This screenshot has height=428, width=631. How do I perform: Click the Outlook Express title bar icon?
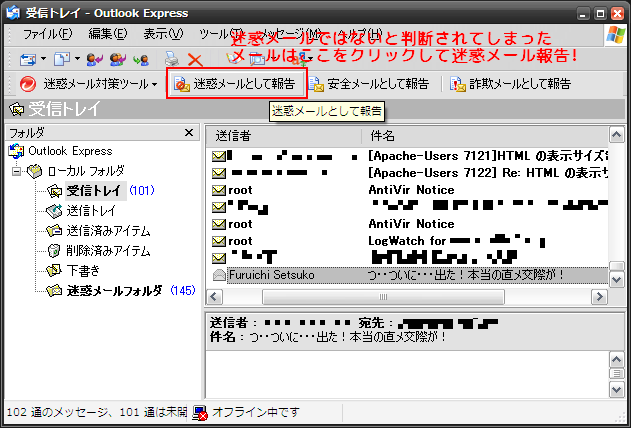(x=13, y=13)
